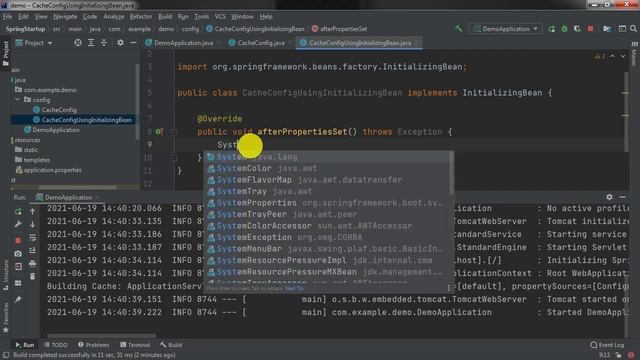Image resolution: width=640 pixels, height=360 pixels.
Task: Clear the console with the trash icon
Action: tap(33, 277)
